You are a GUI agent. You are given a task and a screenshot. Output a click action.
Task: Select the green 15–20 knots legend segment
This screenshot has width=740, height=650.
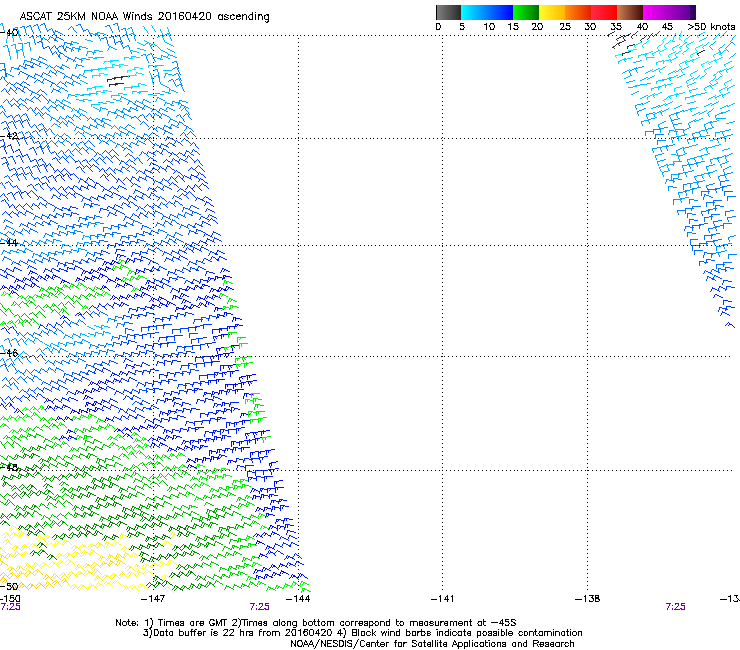click(526, 12)
